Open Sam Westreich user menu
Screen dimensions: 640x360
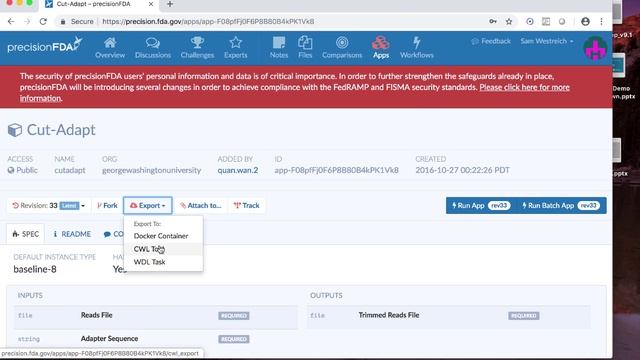click(547, 41)
